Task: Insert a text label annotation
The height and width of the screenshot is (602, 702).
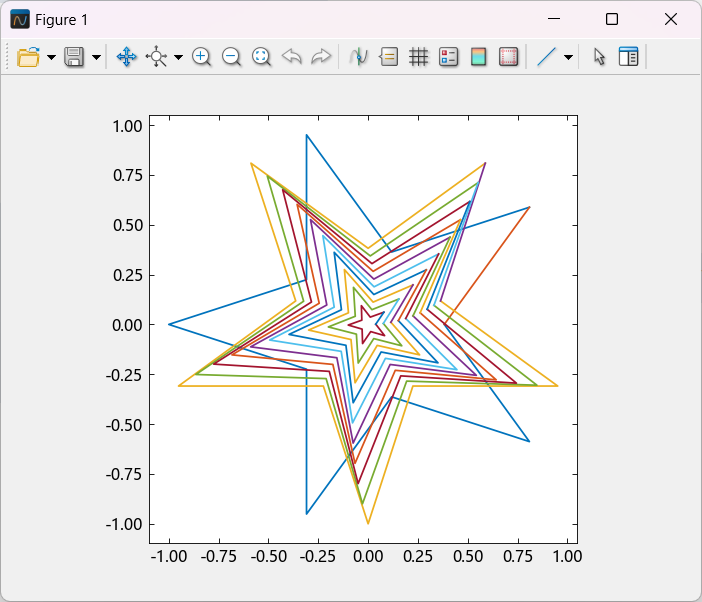Action: pyautogui.click(x=389, y=57)
